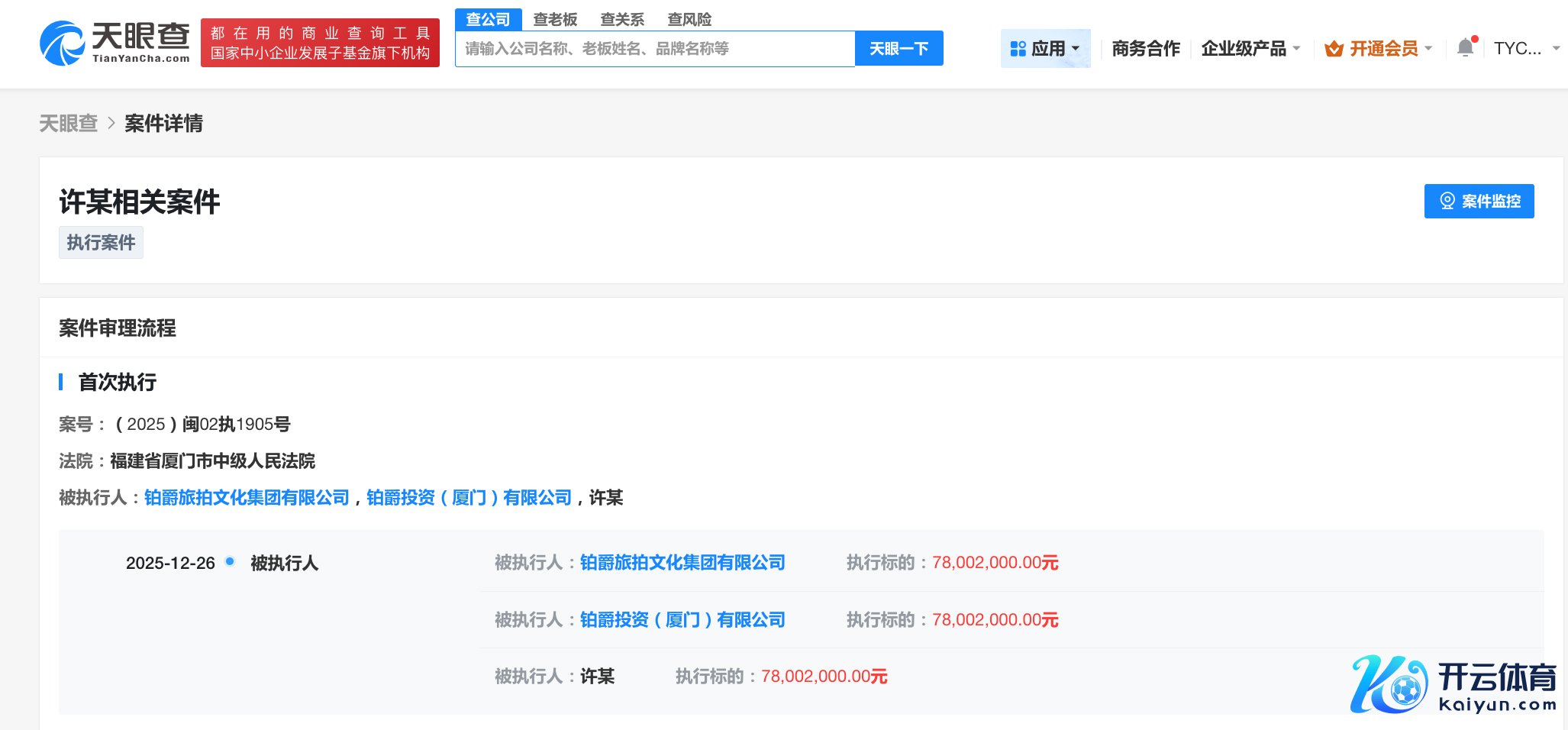This screenshot has width=1568, height=730.
Task: Go to 天眼查 breadcrumb home link
Action: coord(69,123)
